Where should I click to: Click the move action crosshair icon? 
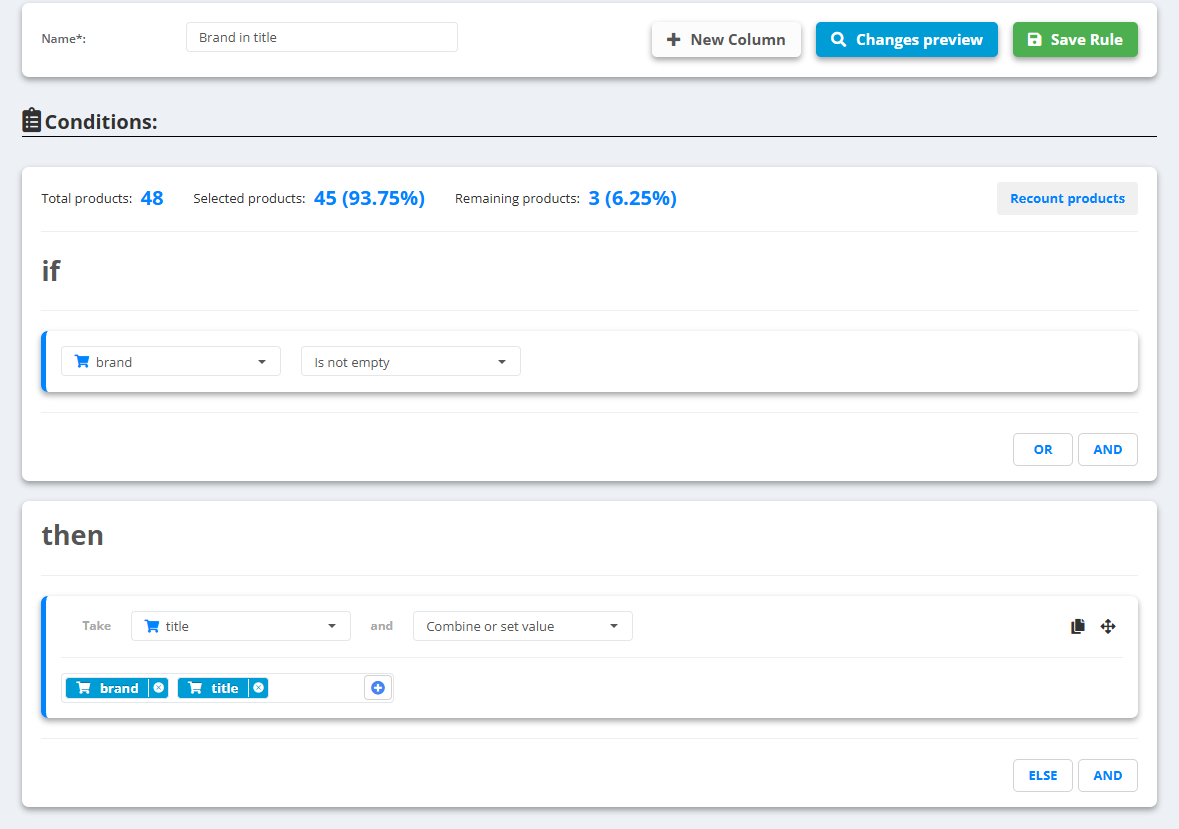click(x=1108, y=626)
